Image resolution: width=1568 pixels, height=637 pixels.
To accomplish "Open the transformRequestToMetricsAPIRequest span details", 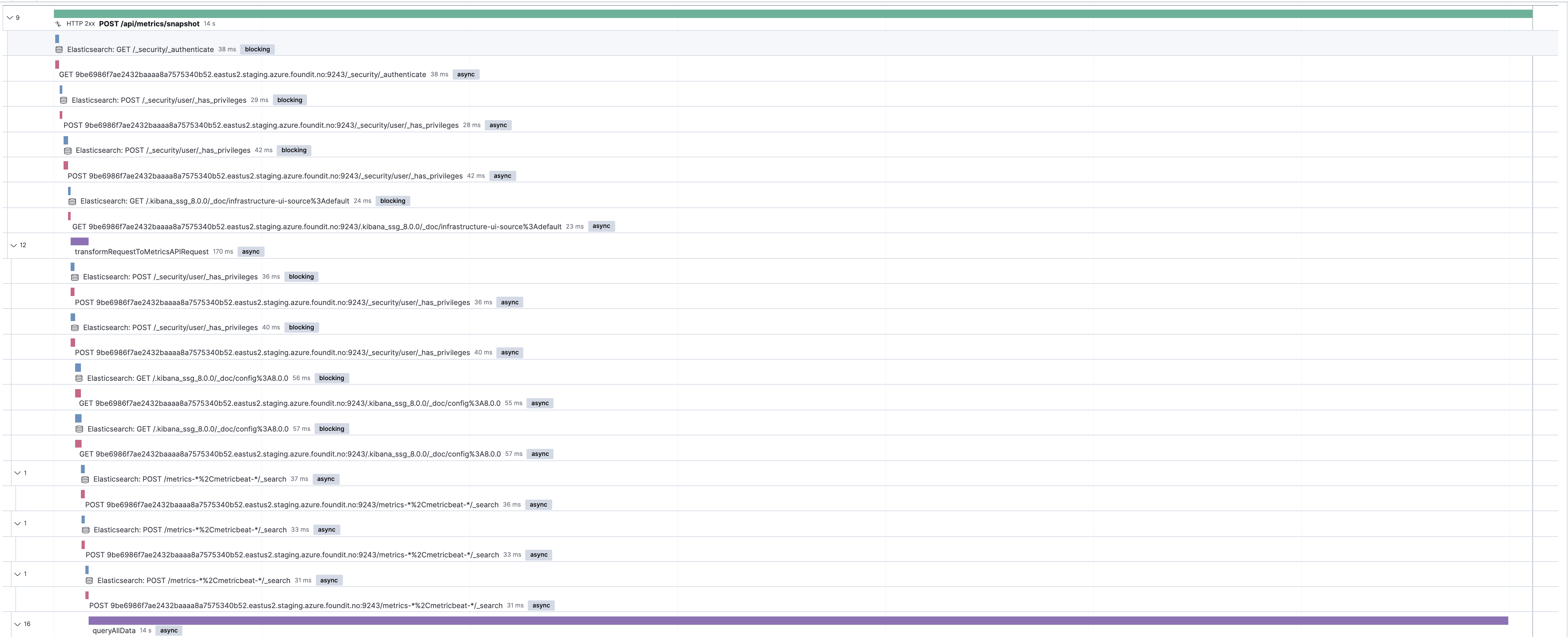I will click(x=141, y=251).
